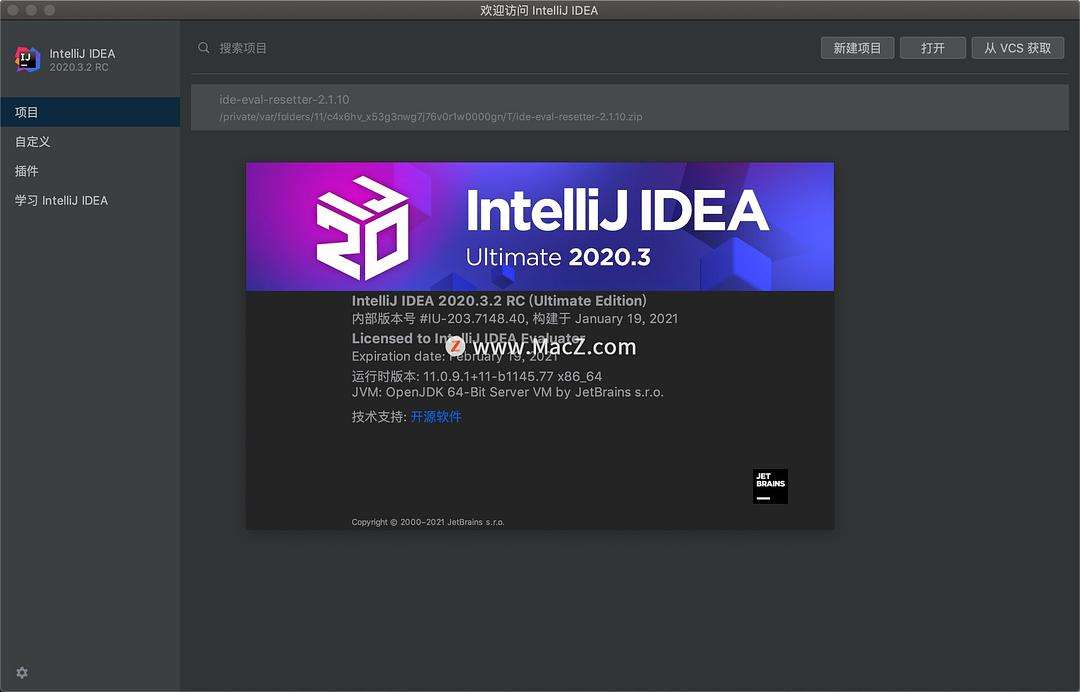
Task: Open settings with the gear icon
Action: [22, 674]
